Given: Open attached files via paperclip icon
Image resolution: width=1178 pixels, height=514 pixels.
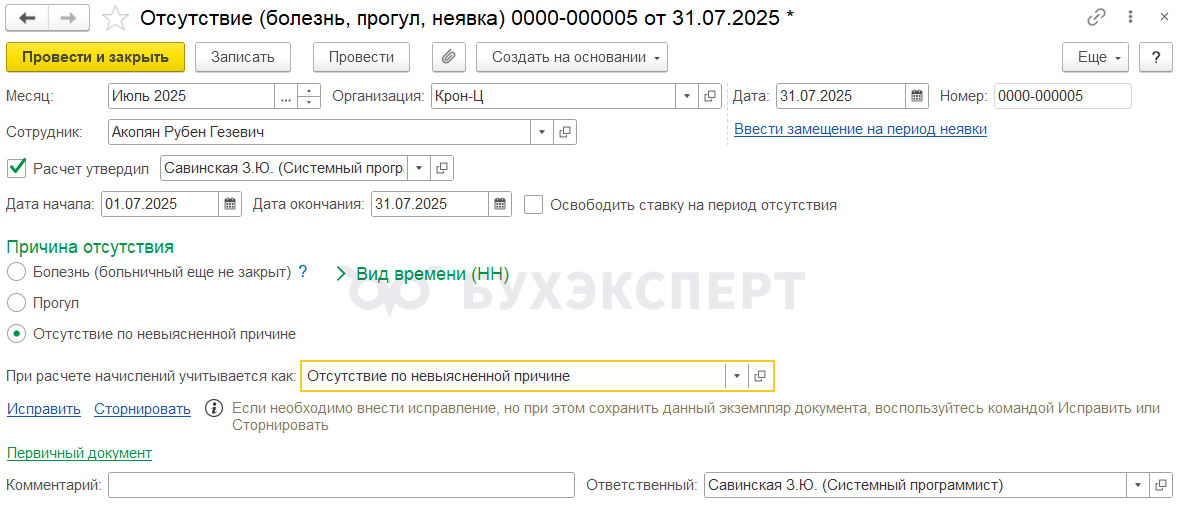Looking at the screenshot, I should coord(449,57).
